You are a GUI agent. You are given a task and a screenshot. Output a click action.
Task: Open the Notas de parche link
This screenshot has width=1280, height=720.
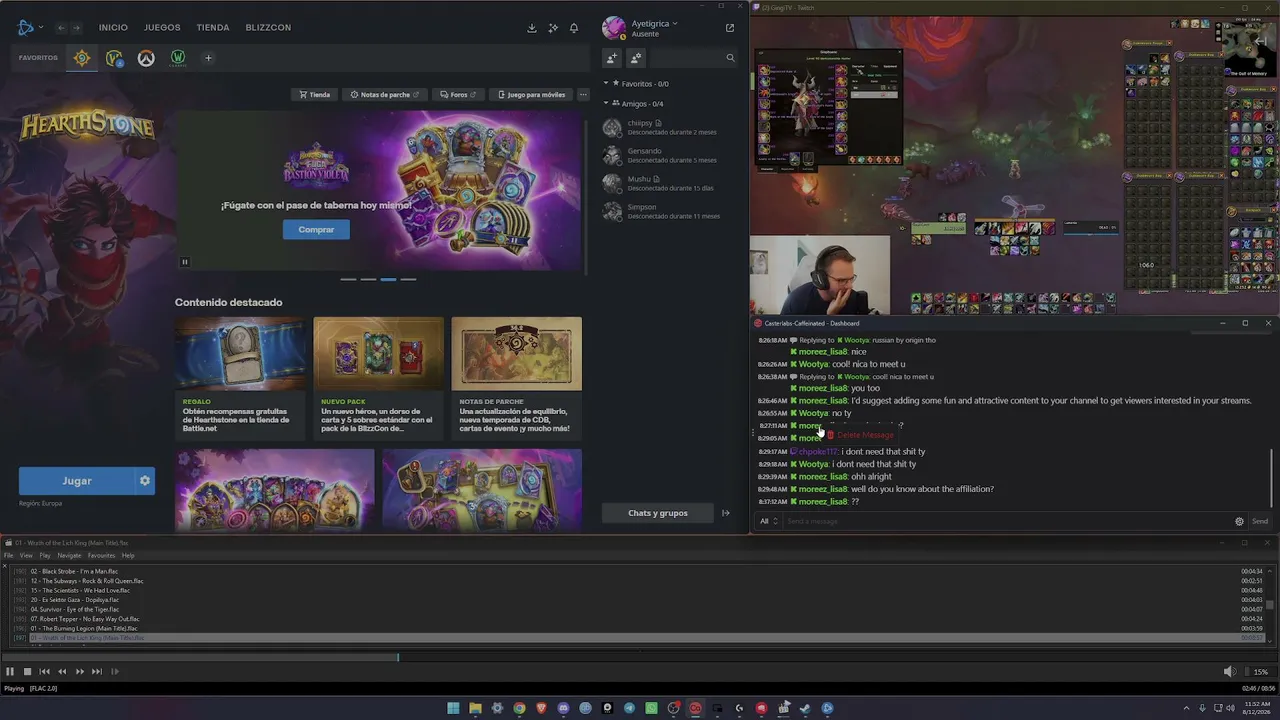[x=385, y=95]
